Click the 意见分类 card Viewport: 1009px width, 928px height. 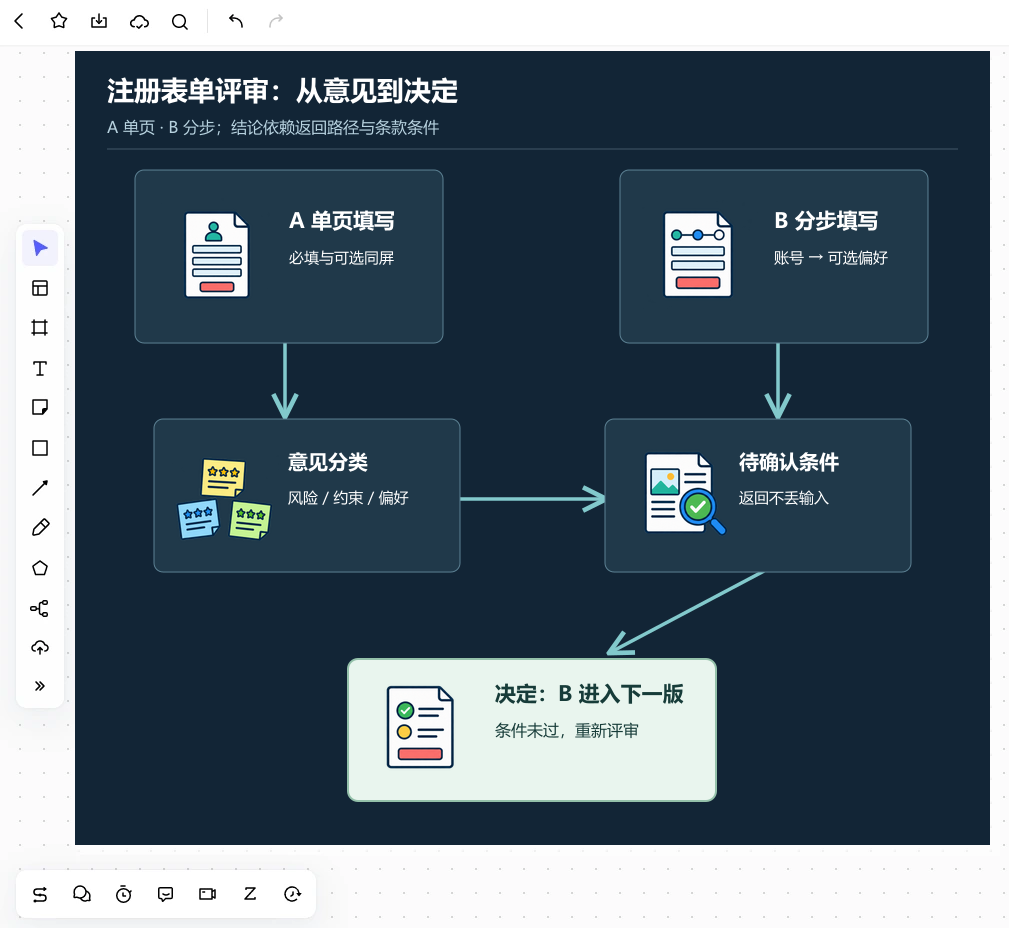click(x=307, y=496)
